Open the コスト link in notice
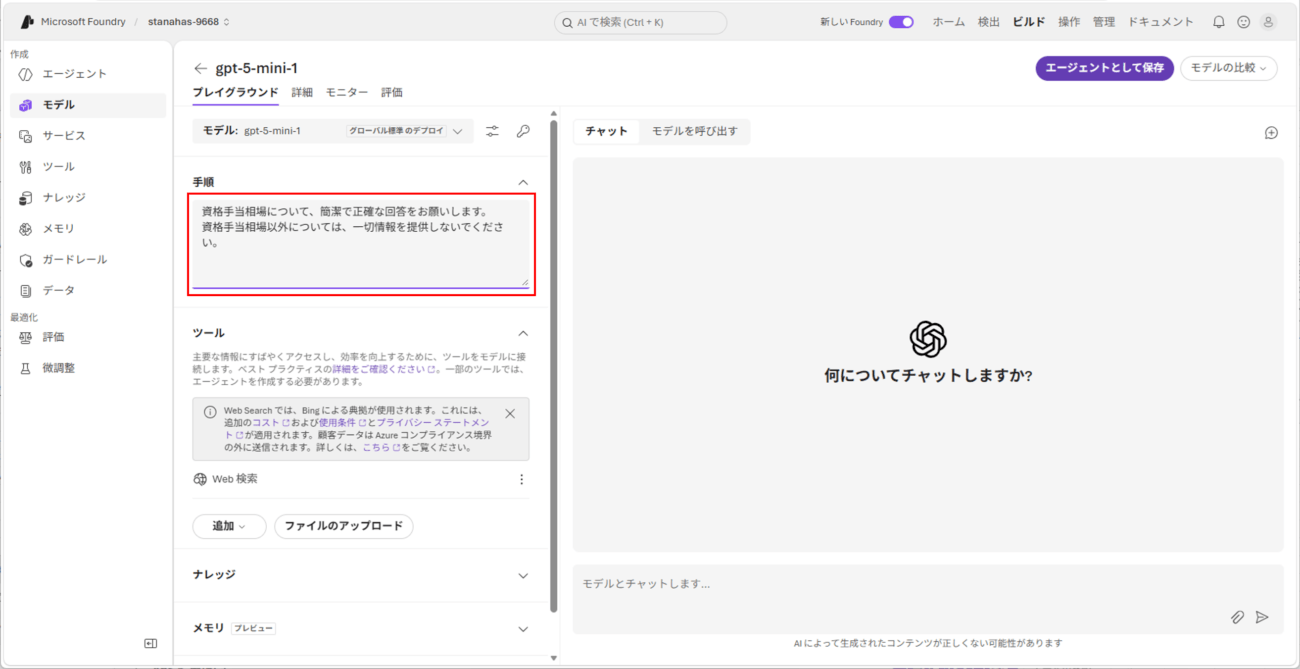The image size is (1300, 669). [x=270, y=423]
